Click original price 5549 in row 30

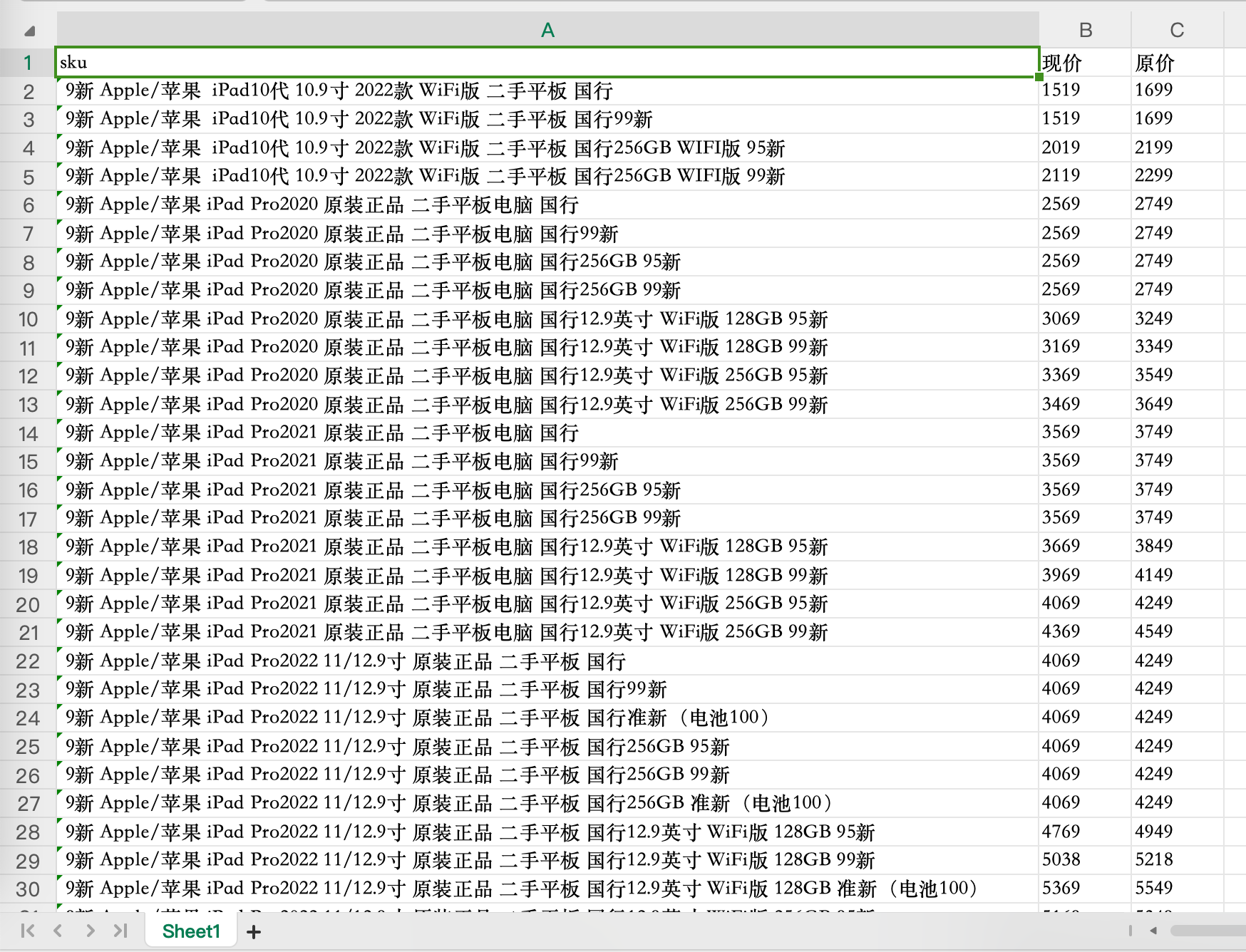coord(1176,889)
